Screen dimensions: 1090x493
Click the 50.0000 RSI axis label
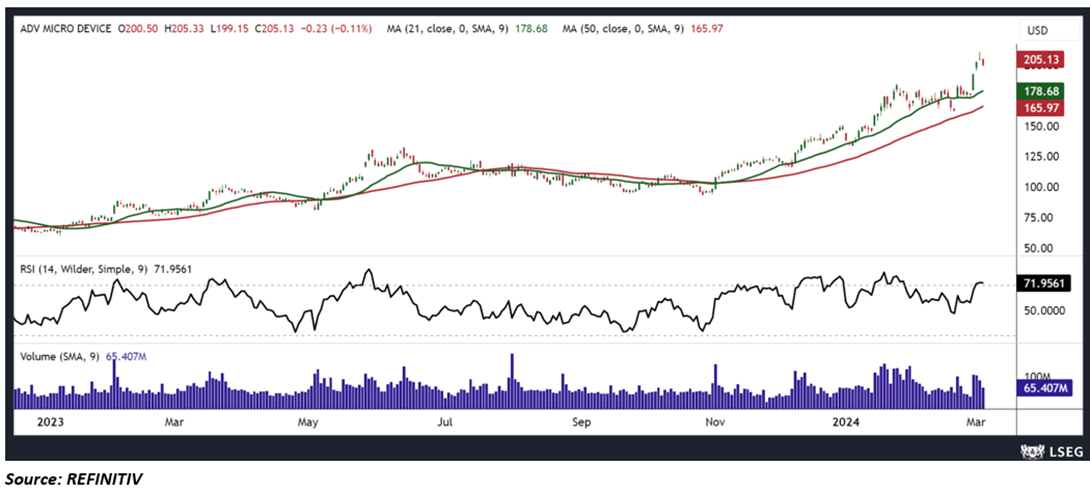(1043, 310)
